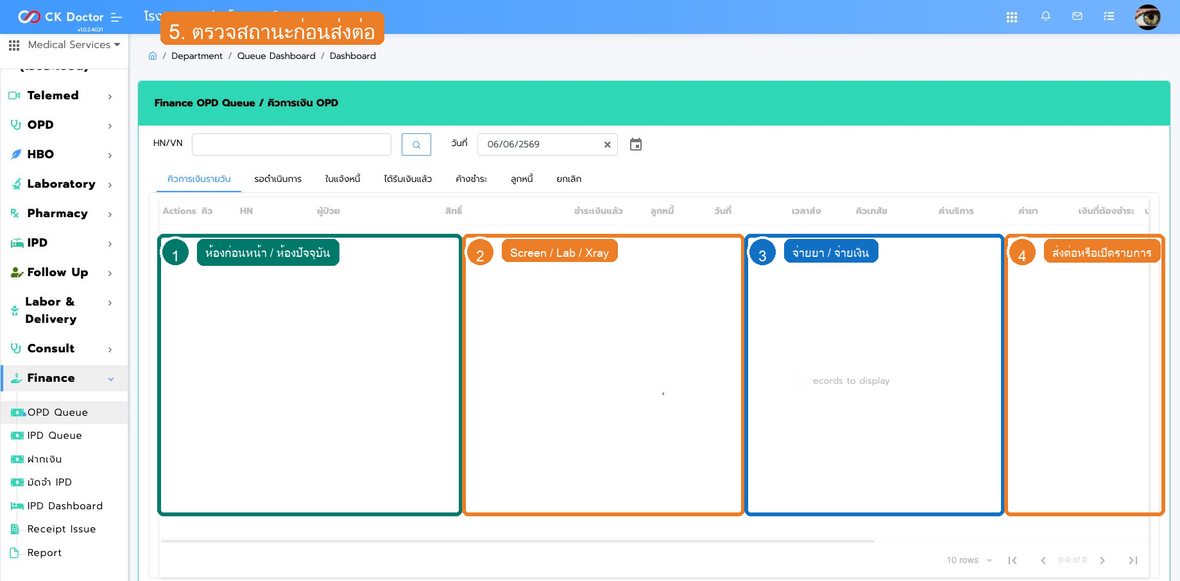1180x581 pixels.
Task: Click the search magnifier button
Action: point(416,144)
